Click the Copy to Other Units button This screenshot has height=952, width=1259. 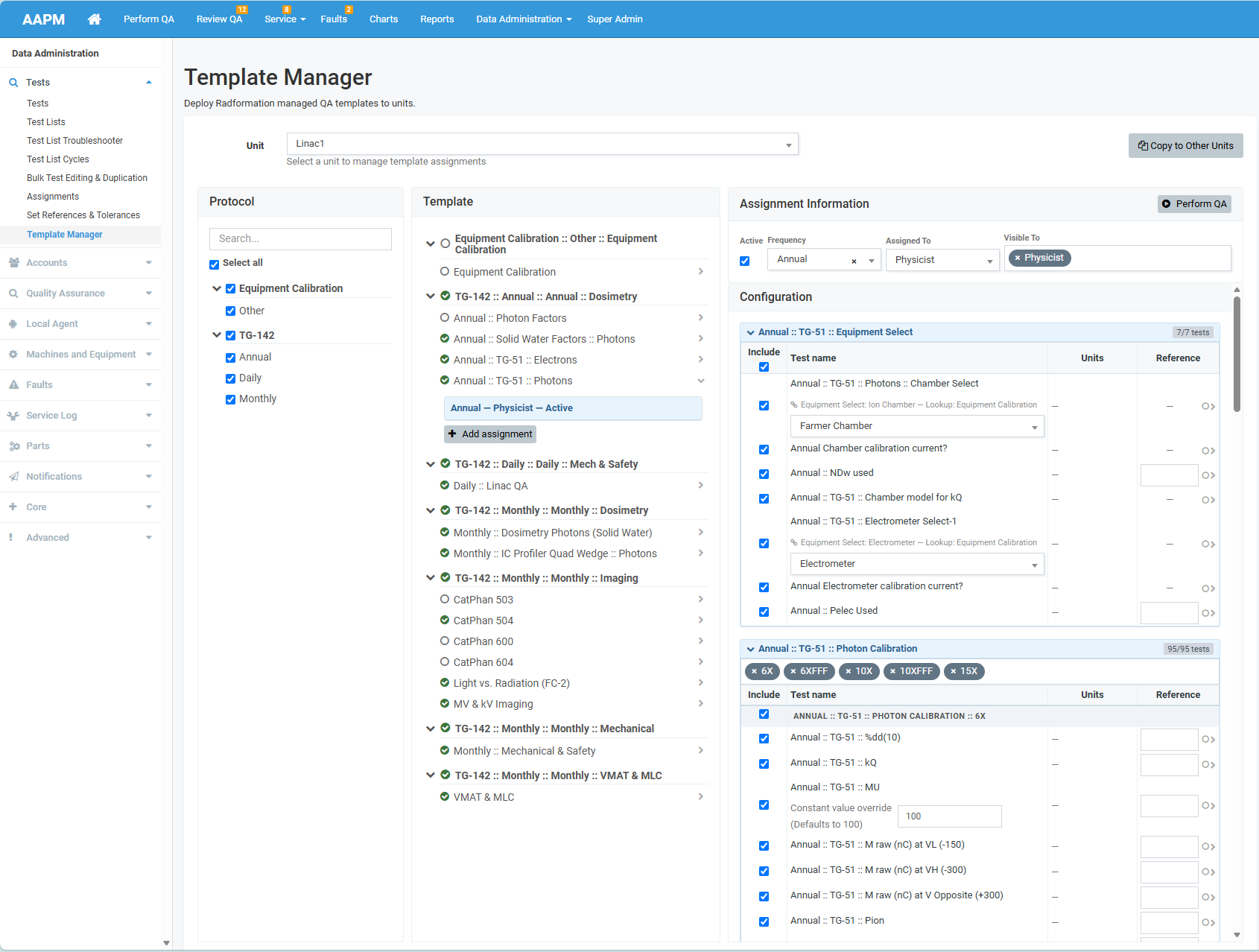click(1185, 146)
